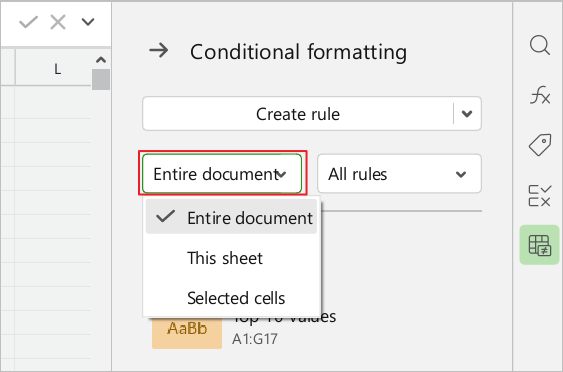Open the data validation check-and-cross sidebar icon

539,195
